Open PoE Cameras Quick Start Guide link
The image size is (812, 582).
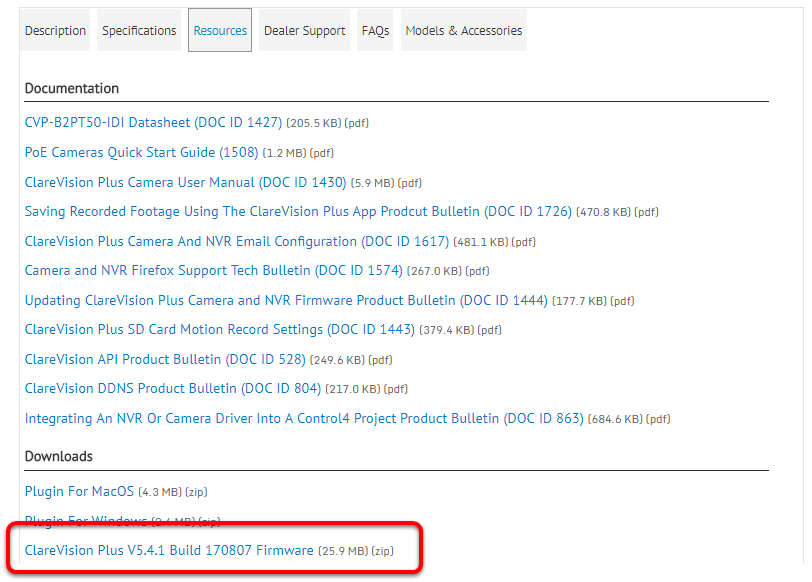(x=141, y=152)
